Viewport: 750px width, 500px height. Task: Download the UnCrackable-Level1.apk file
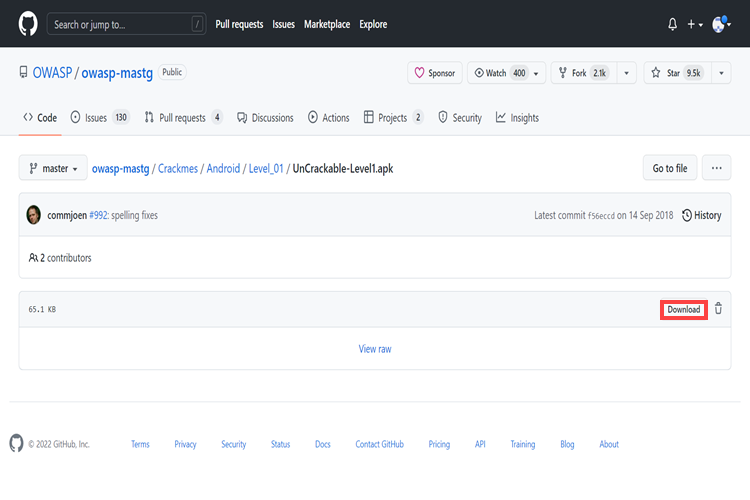(x=684, y=310)
